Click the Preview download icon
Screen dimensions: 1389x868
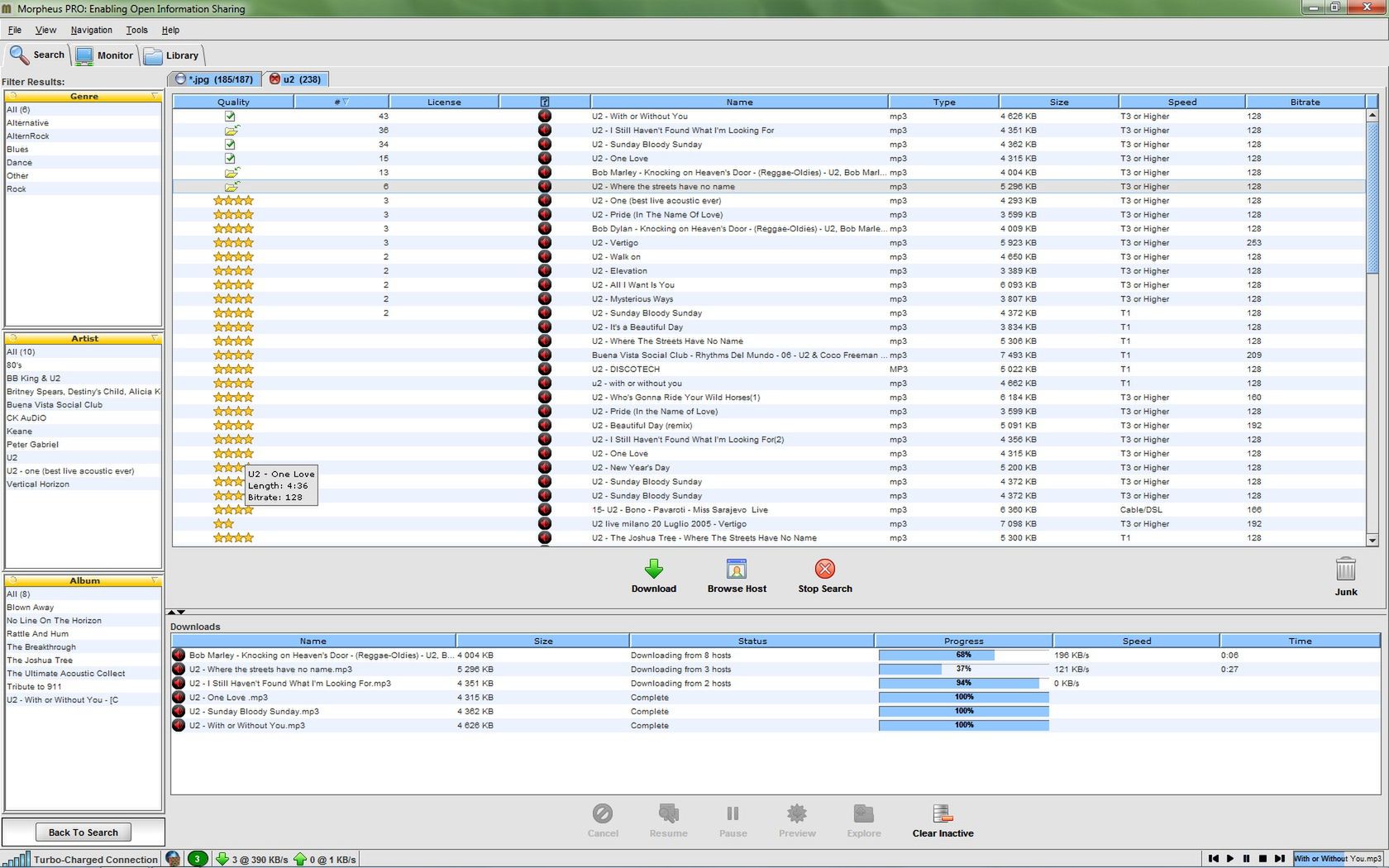click(x=797, y=813)
